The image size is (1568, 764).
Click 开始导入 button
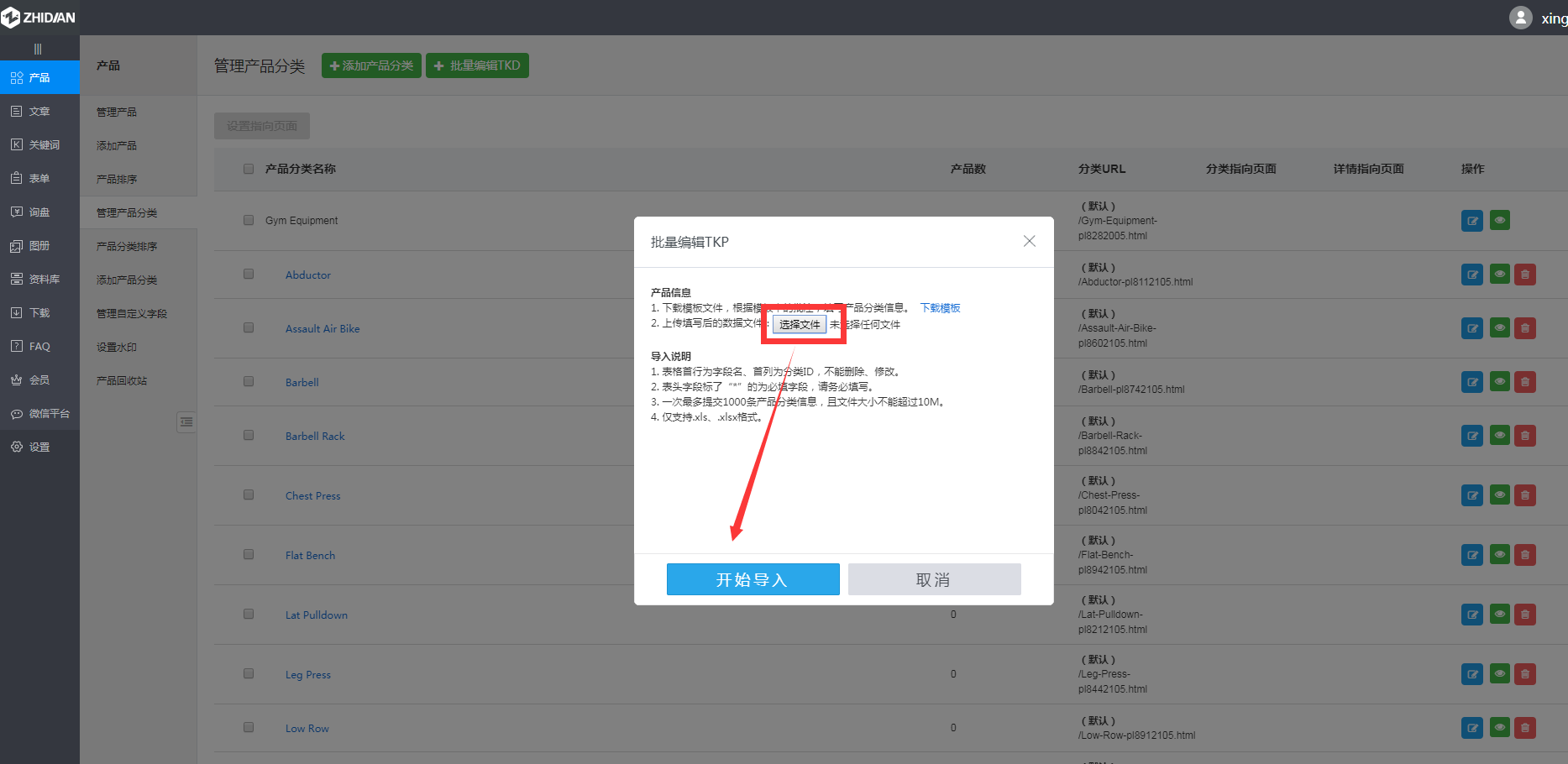[753, 579]
